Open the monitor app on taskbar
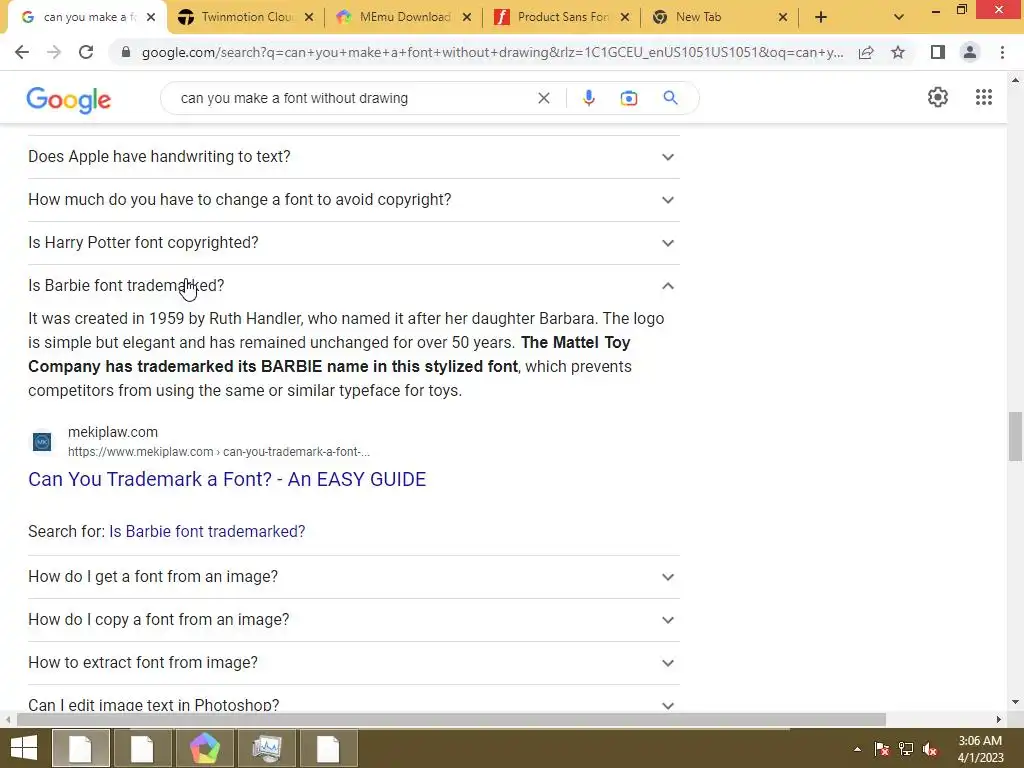The height and width of the screenshot is (768, 1024). pyautogui.click(x=266, y=748)
